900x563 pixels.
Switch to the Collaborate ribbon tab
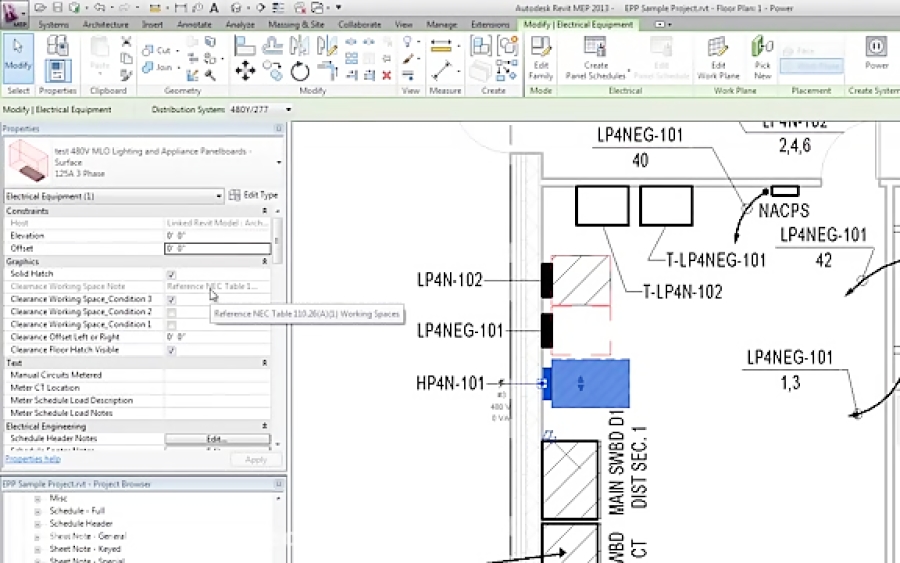(x=359, y=25)
